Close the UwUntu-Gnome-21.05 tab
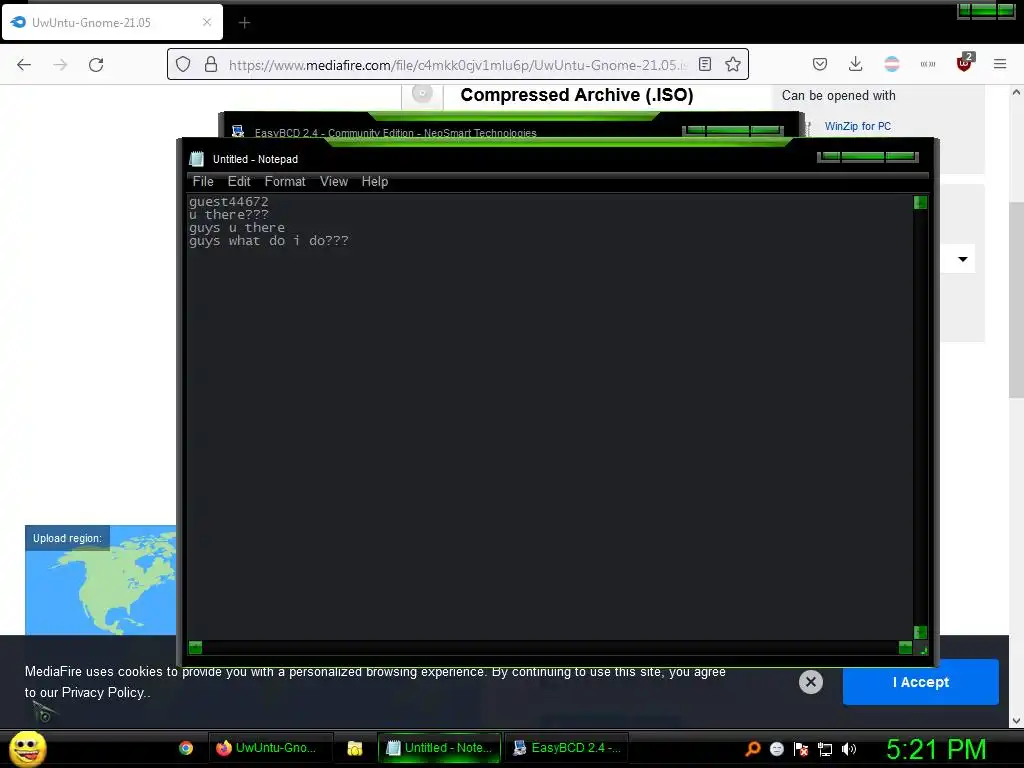The image size is (1024, 768). click(207, 22)
